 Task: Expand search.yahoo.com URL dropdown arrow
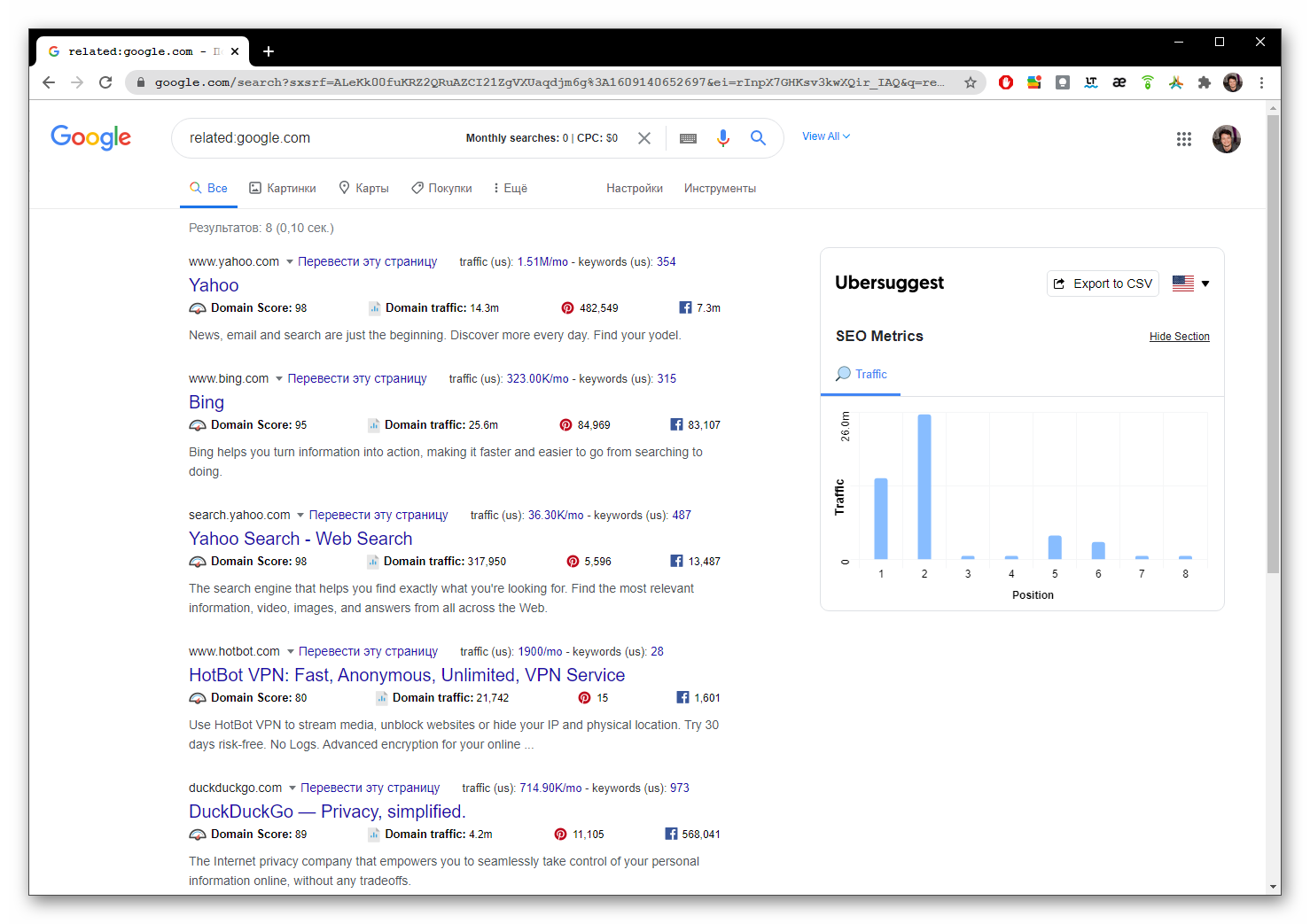[300, 516]
